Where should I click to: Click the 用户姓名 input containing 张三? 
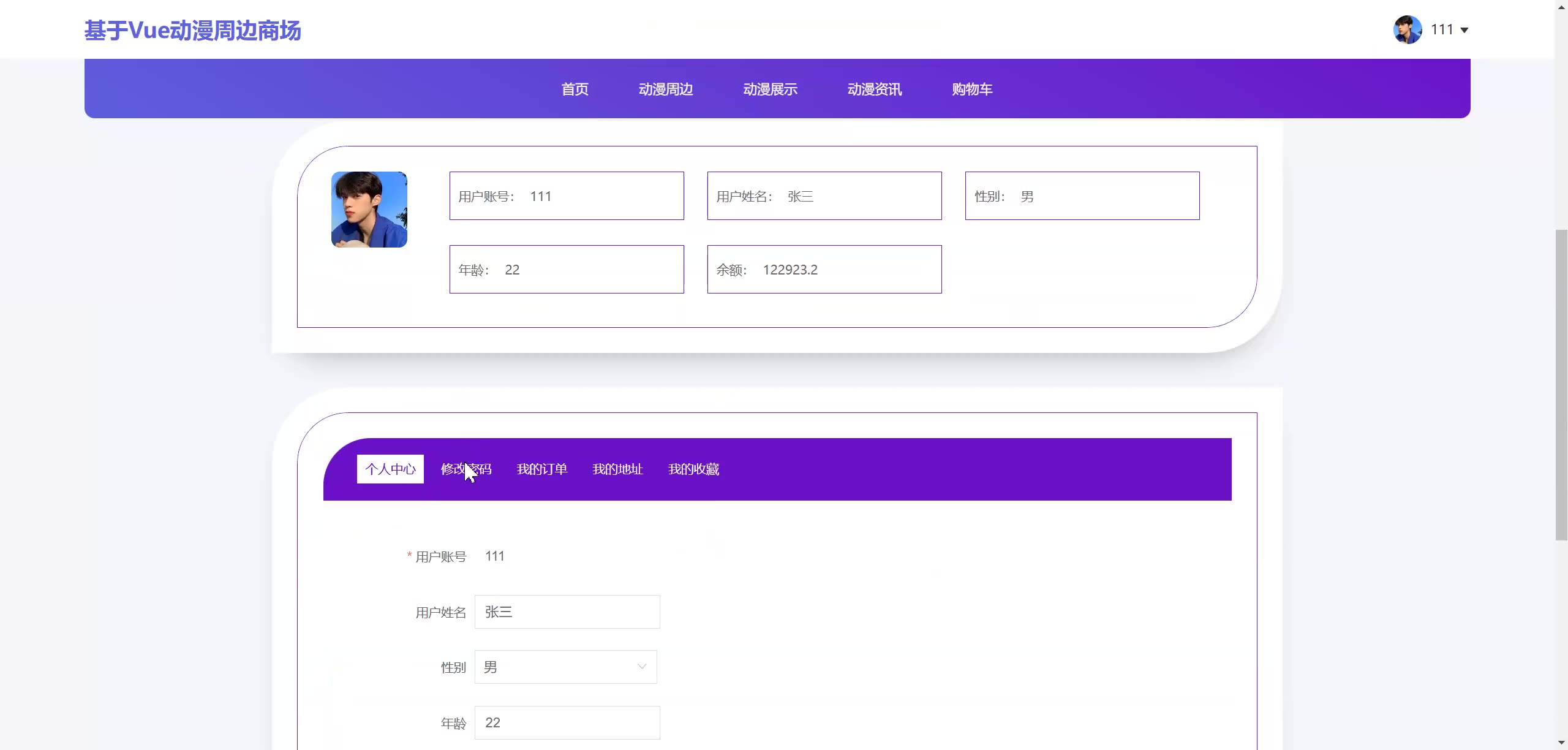tap(567, 612)
